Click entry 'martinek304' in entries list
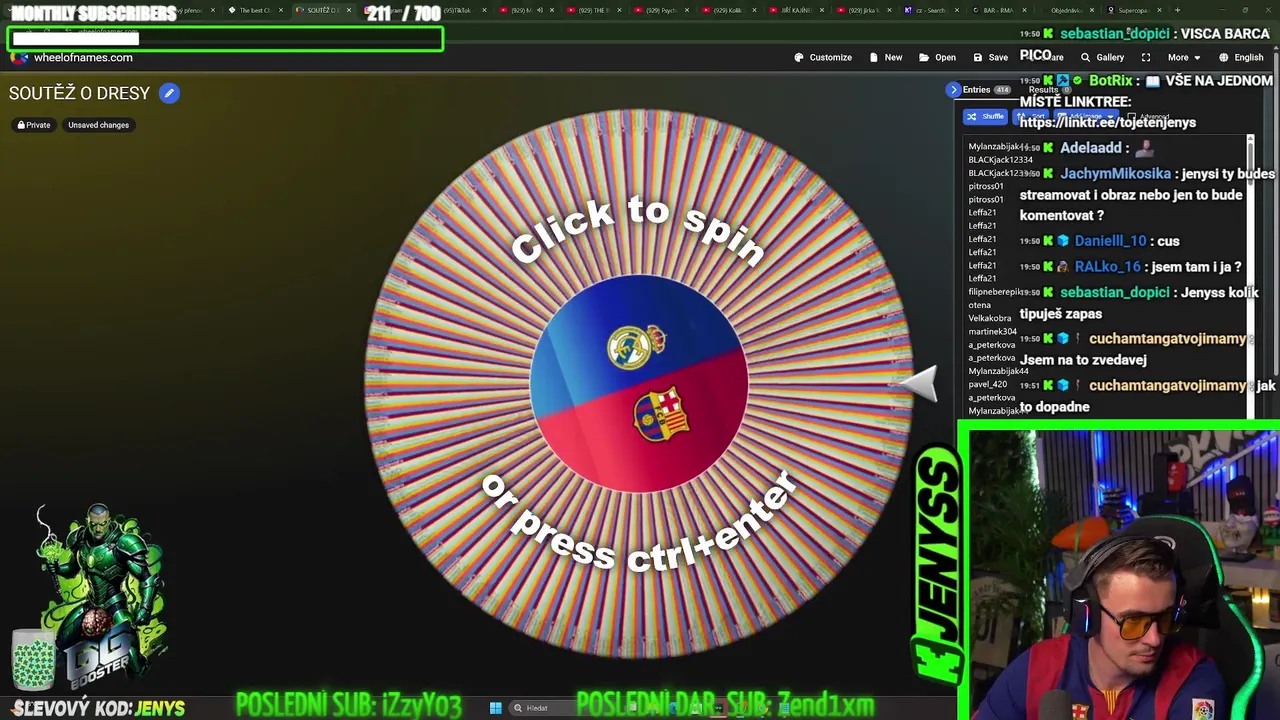1280x720 pixels. click(x=993, y=331)
